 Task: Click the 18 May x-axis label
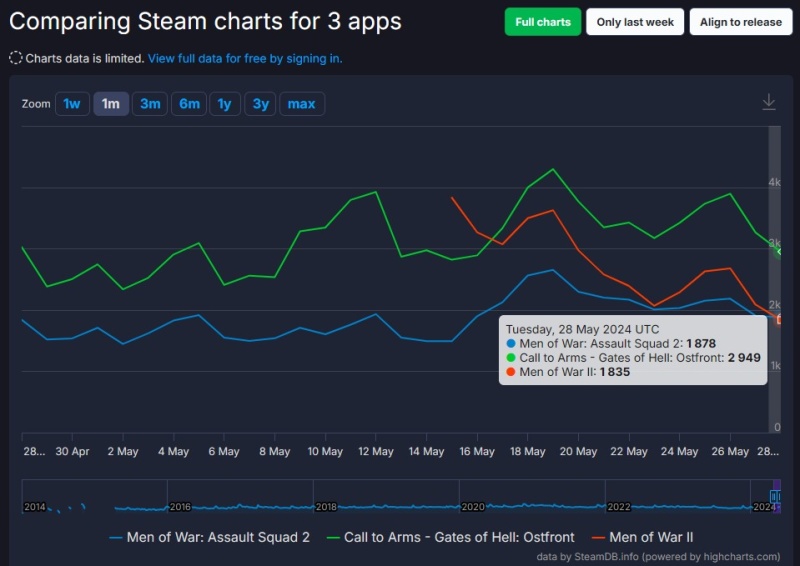point(528,452)
